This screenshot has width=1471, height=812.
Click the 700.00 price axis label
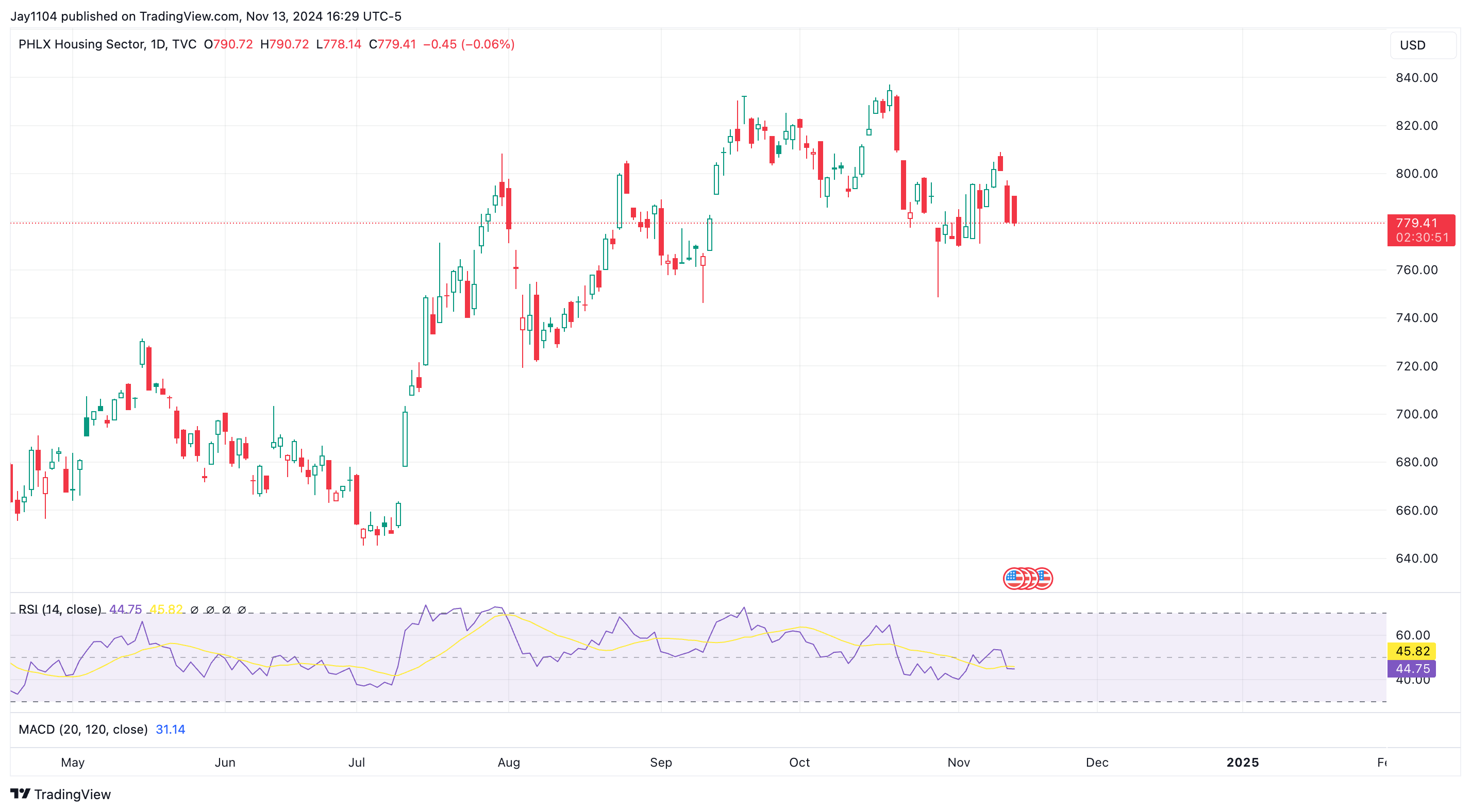(1417, 414)
